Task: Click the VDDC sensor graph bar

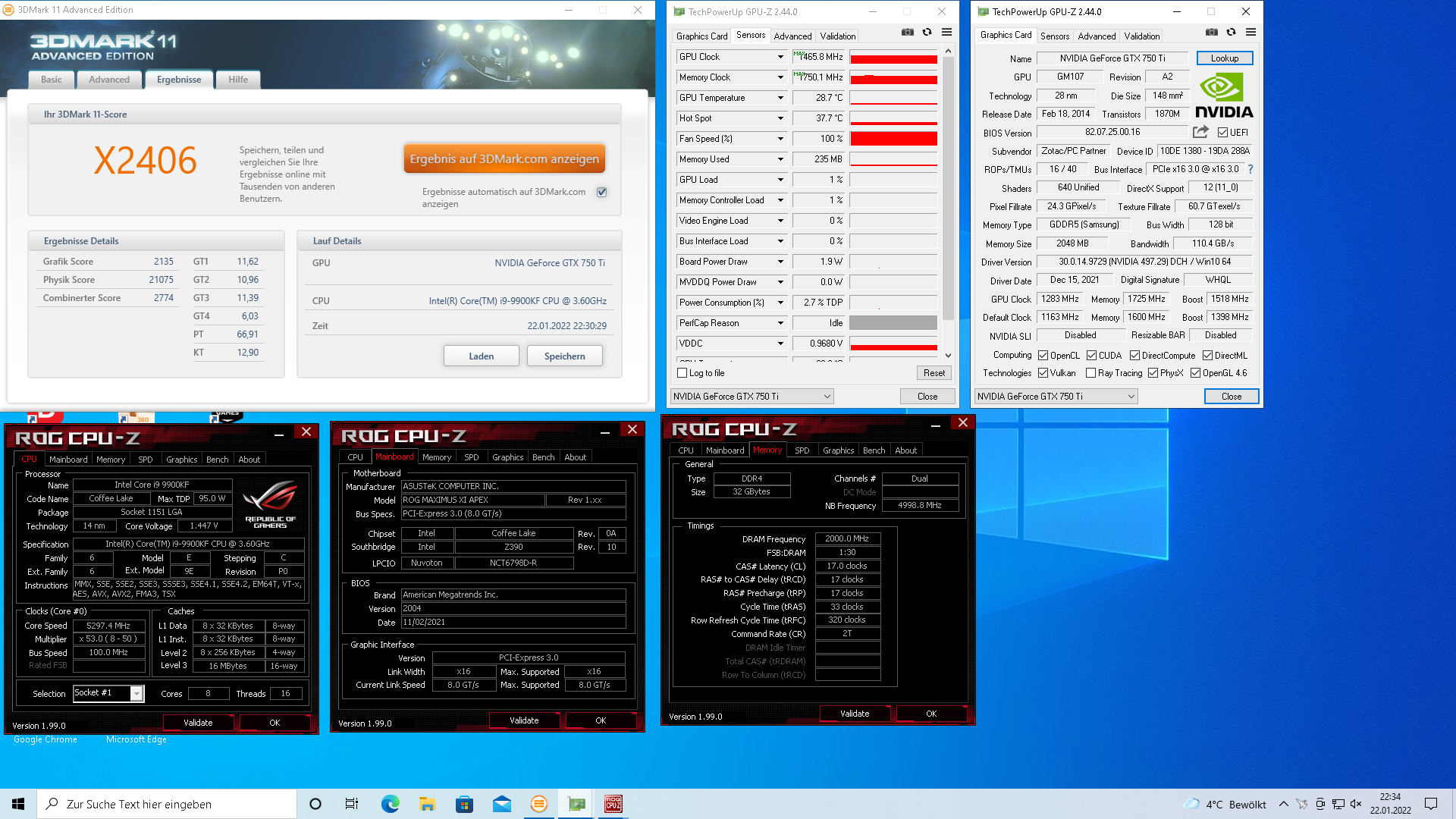Action: click(893, 344)
